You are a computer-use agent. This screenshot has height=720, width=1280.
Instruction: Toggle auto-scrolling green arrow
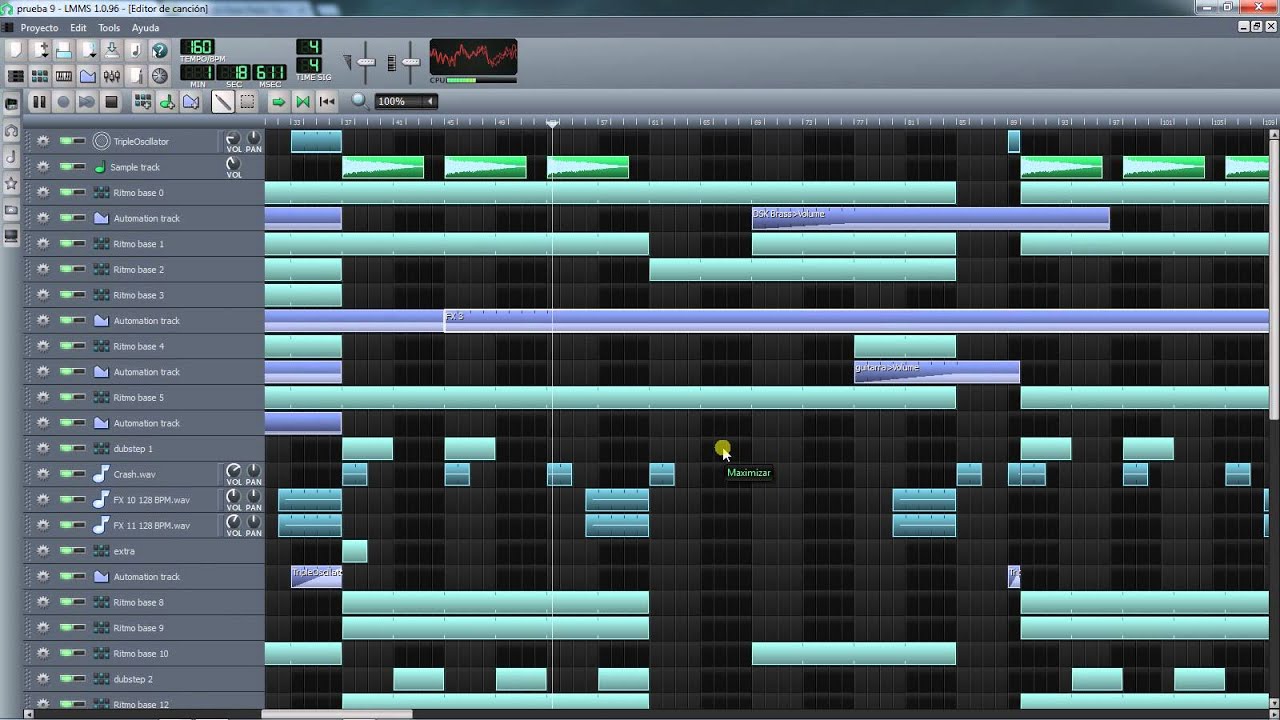click(279, 101)
